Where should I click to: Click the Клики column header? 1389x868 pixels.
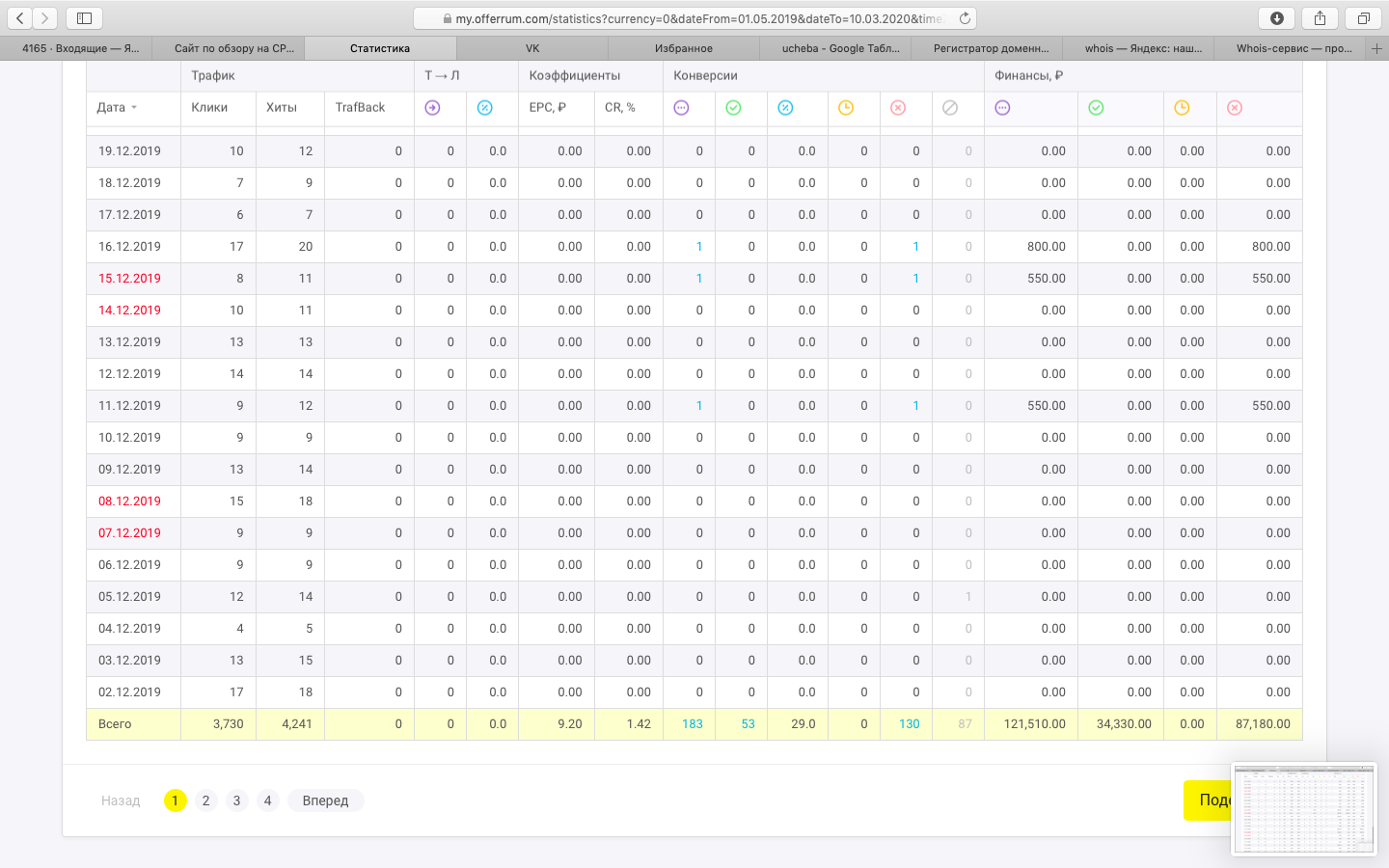(209, 107)
